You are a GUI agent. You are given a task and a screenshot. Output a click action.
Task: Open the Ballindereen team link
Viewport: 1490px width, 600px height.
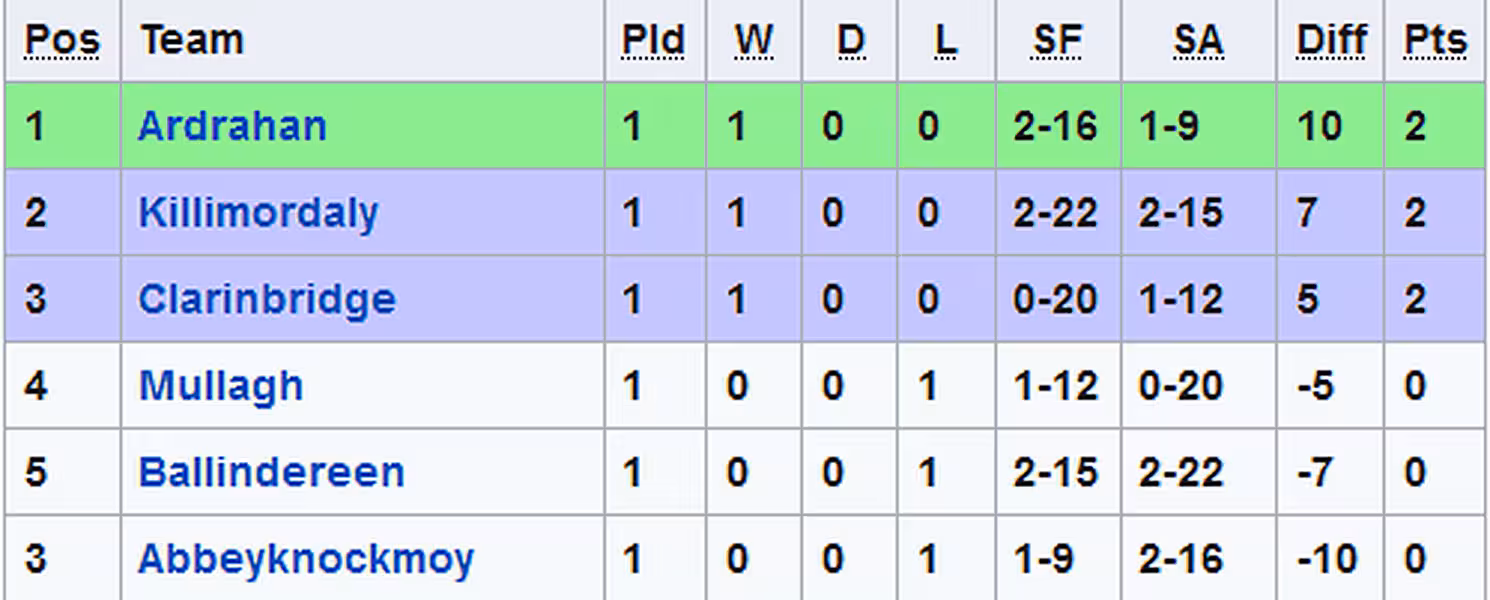coord(271,472)
